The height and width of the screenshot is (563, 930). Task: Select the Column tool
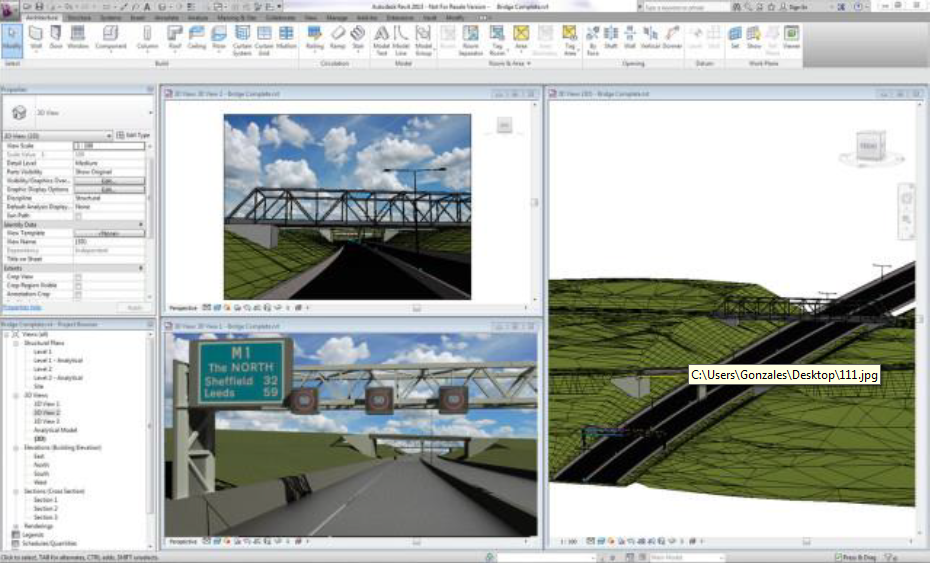pos(148,38)
